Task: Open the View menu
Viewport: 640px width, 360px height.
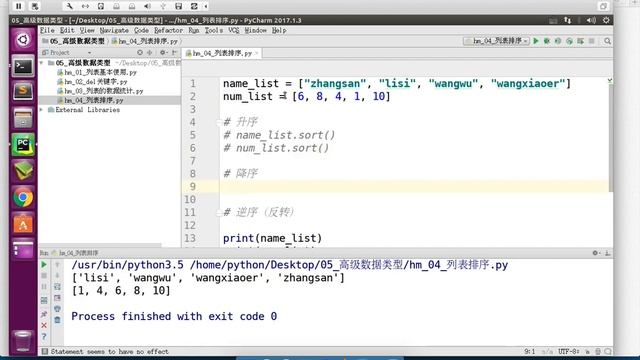Action: 87,31
